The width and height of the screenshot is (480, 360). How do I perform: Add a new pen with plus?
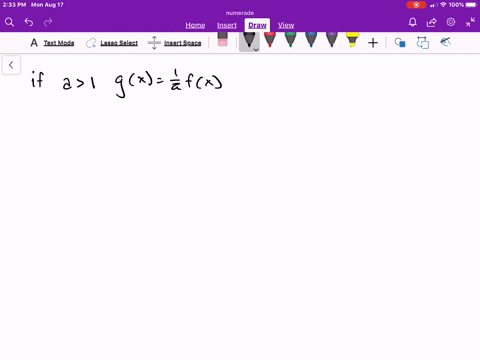(373, 43)
